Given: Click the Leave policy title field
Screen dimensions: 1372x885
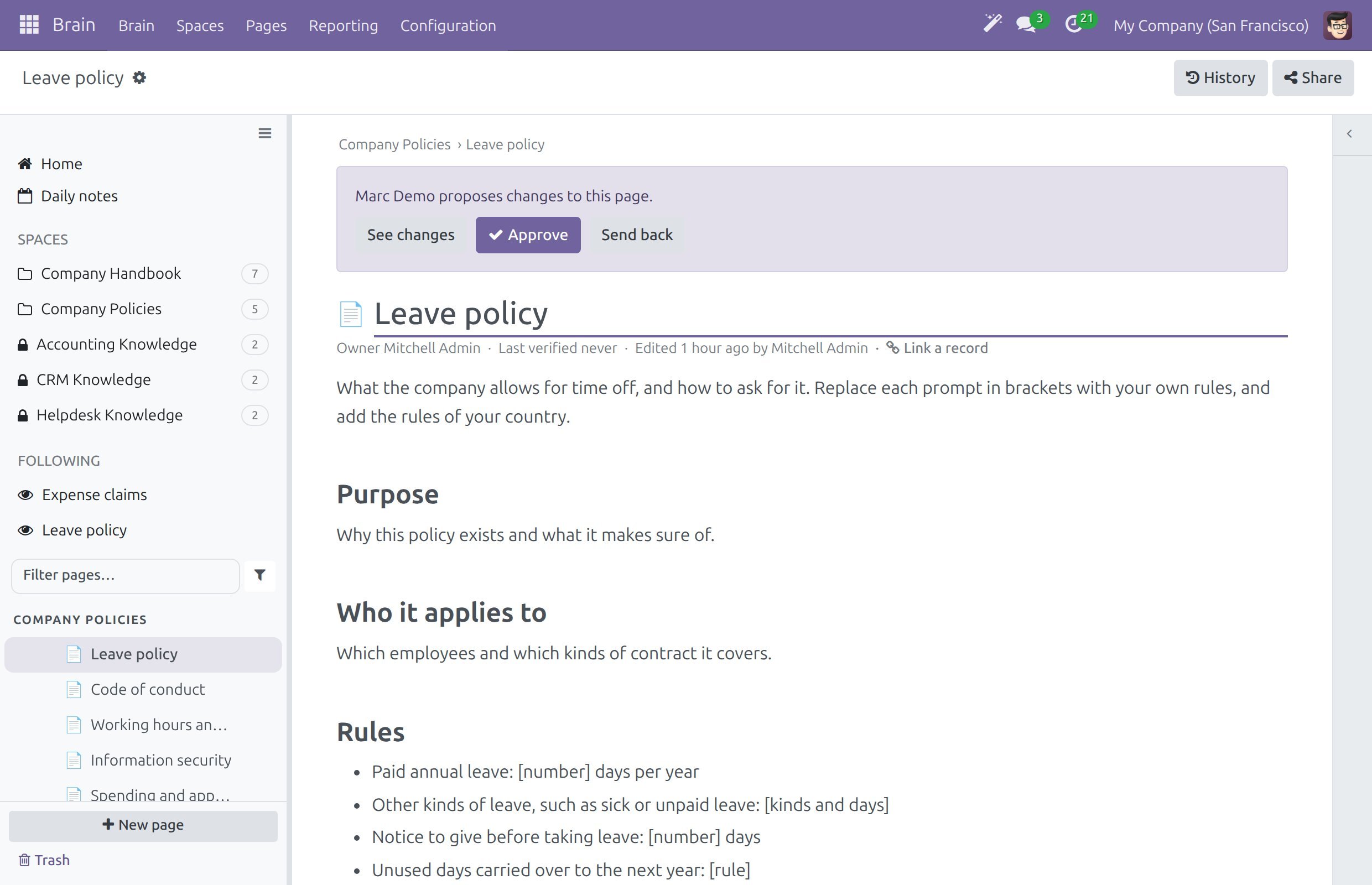Looking at the screenshot, I should [x=830, y=314].
